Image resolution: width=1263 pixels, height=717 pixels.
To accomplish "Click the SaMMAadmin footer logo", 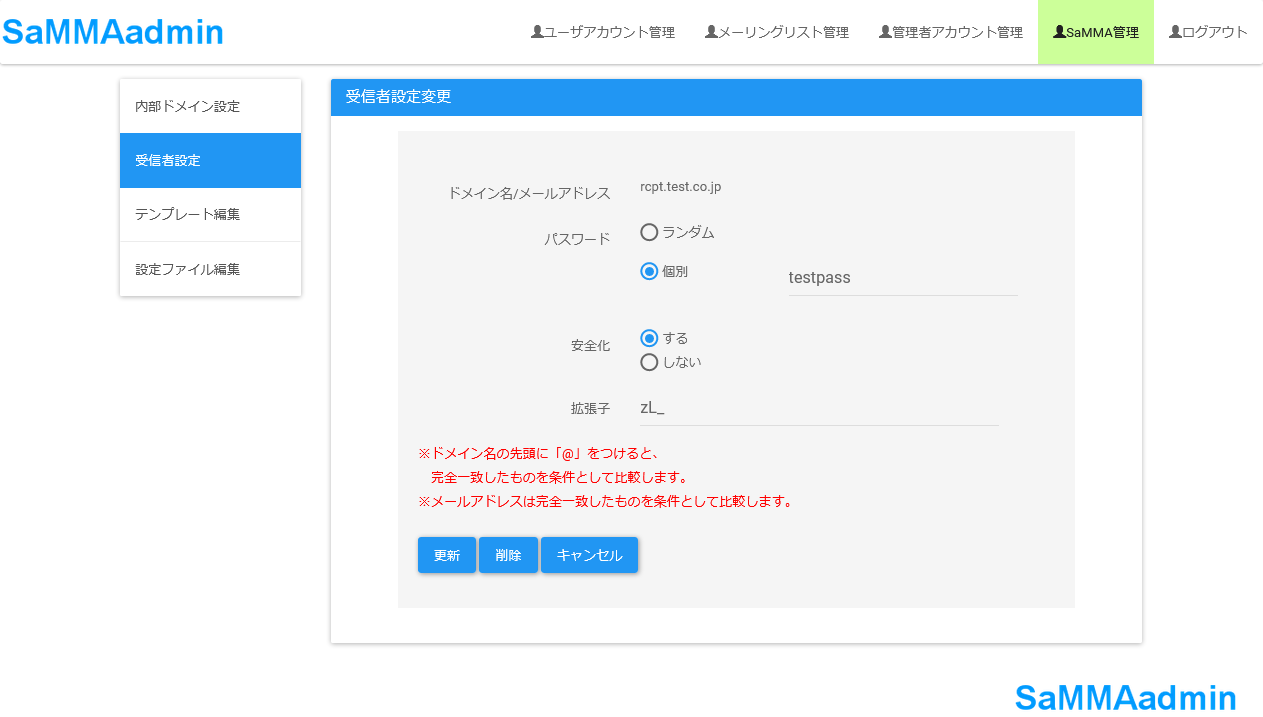I will (x=1126, y=697).
